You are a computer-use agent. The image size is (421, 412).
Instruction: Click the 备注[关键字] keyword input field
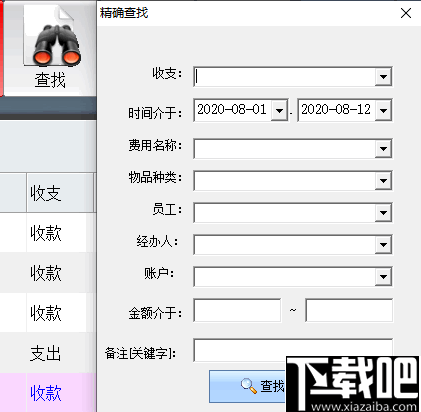293,350
